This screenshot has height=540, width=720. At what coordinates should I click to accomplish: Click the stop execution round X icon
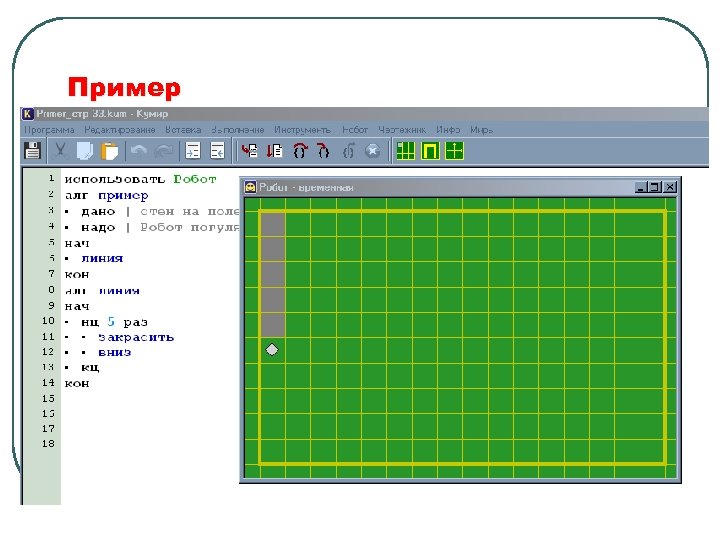pos(373,151)
